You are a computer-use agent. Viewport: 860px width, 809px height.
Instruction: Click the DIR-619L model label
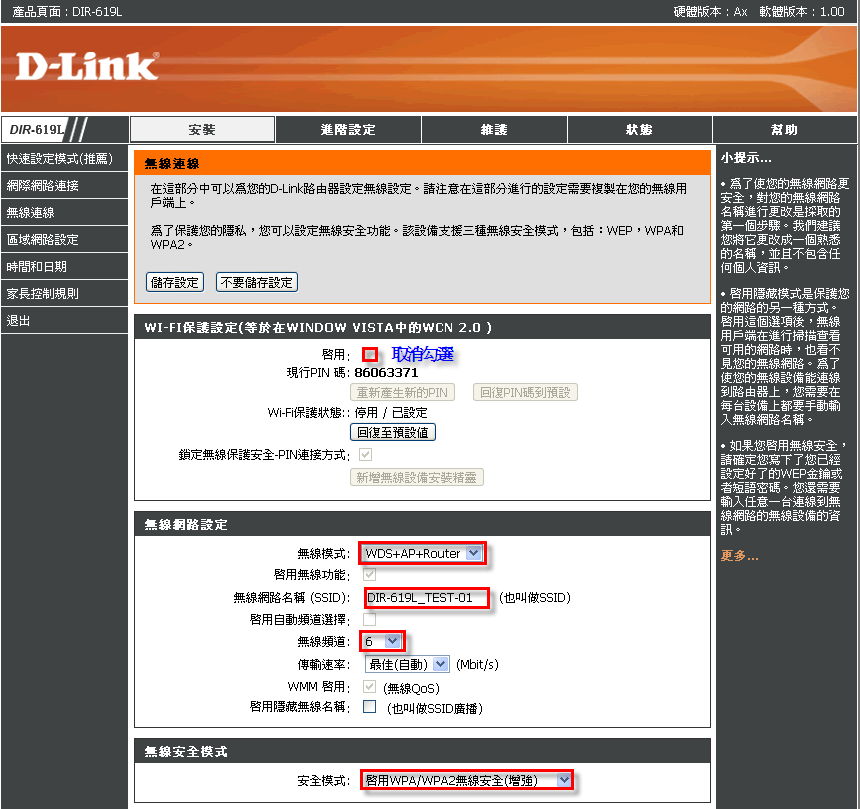pos(37,129)
